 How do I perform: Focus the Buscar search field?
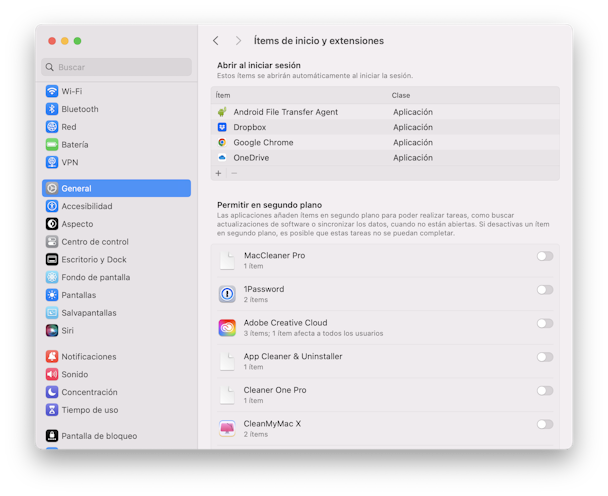(116, 67)
